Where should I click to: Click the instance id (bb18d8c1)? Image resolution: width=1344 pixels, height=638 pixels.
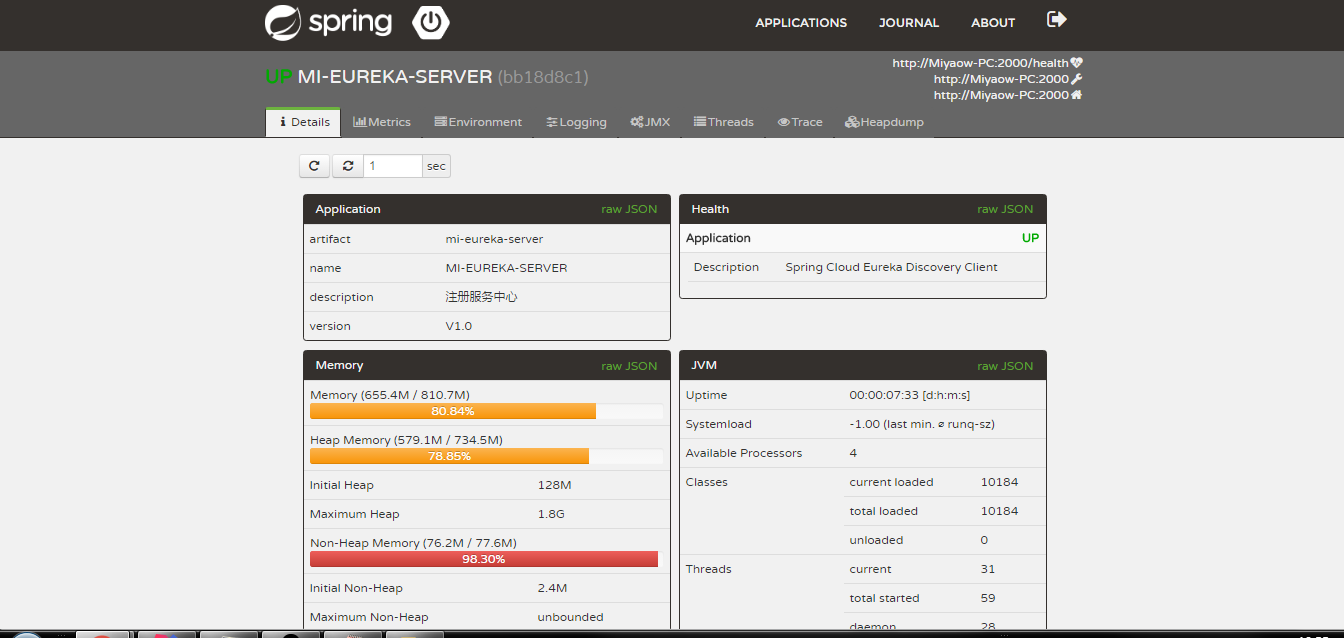pyautogui.click(x=543, y=77)
